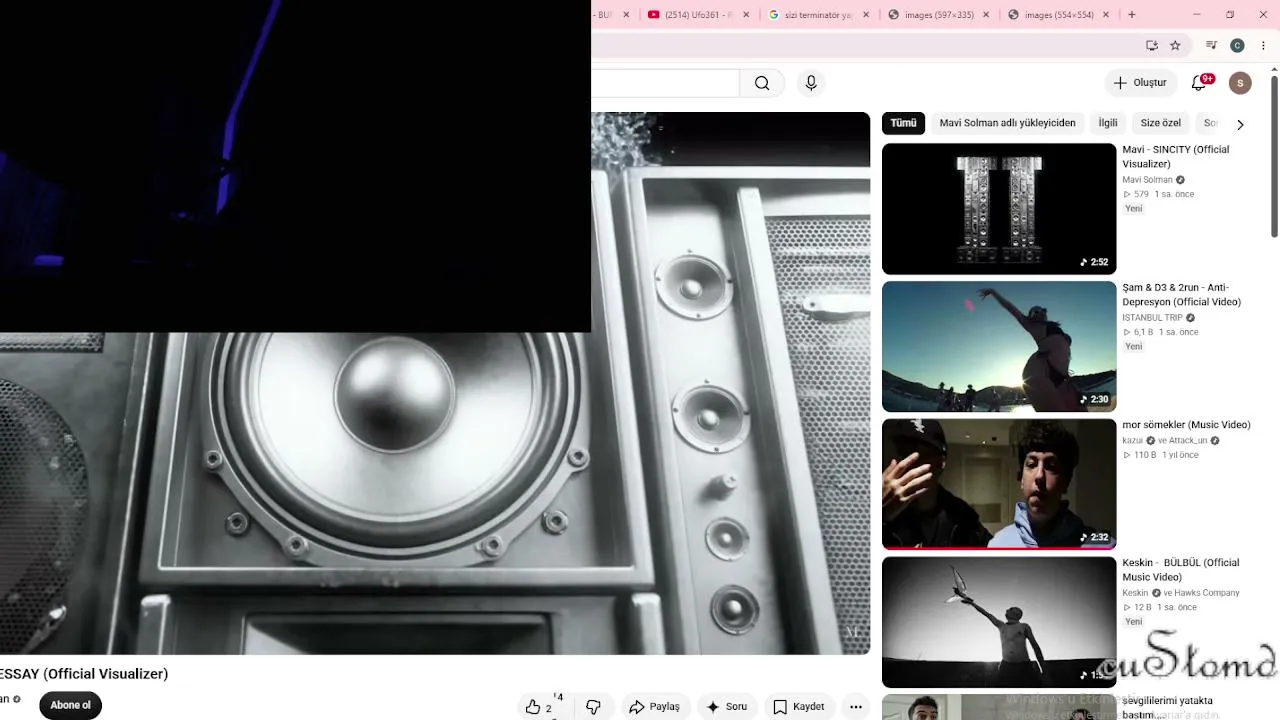This screenshot has height=720, width=1280.
Task: Select the Tümü filter chip
Action: [x=903, y=123]
